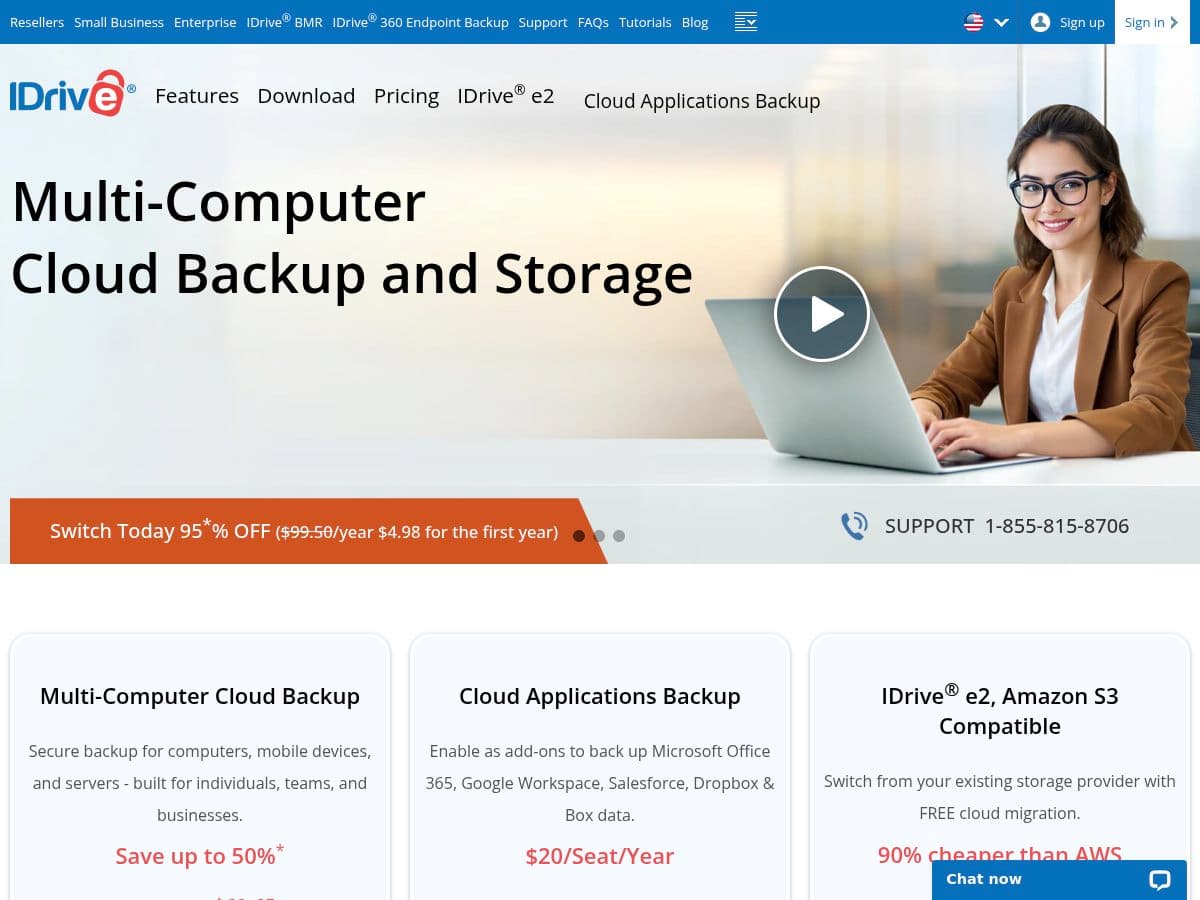Click the $20/Seat/Year price text
The width and height of the screenshot is (1200, 900).
click(x=600, y=856)
